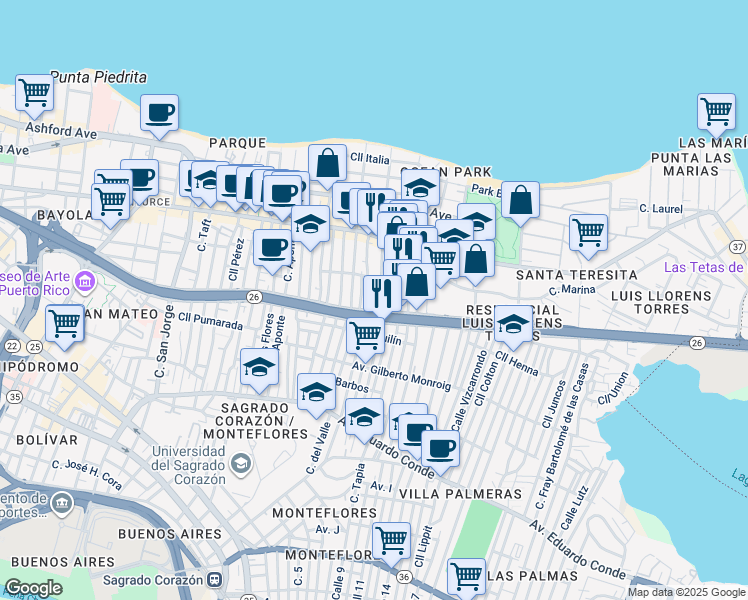Open the school marker near Calle Barbos
Viewport: 748px width, 600px height.
[316, 391]
